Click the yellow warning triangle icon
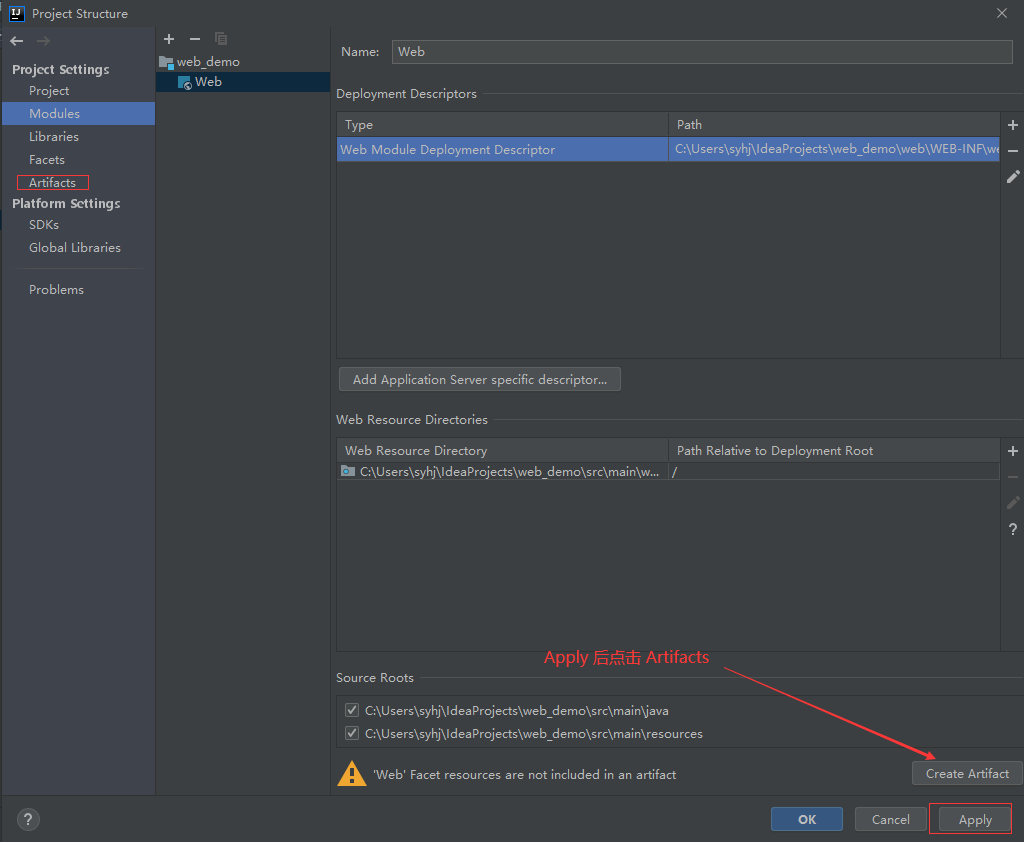1024x842 pixels. [x=351, y=773]
